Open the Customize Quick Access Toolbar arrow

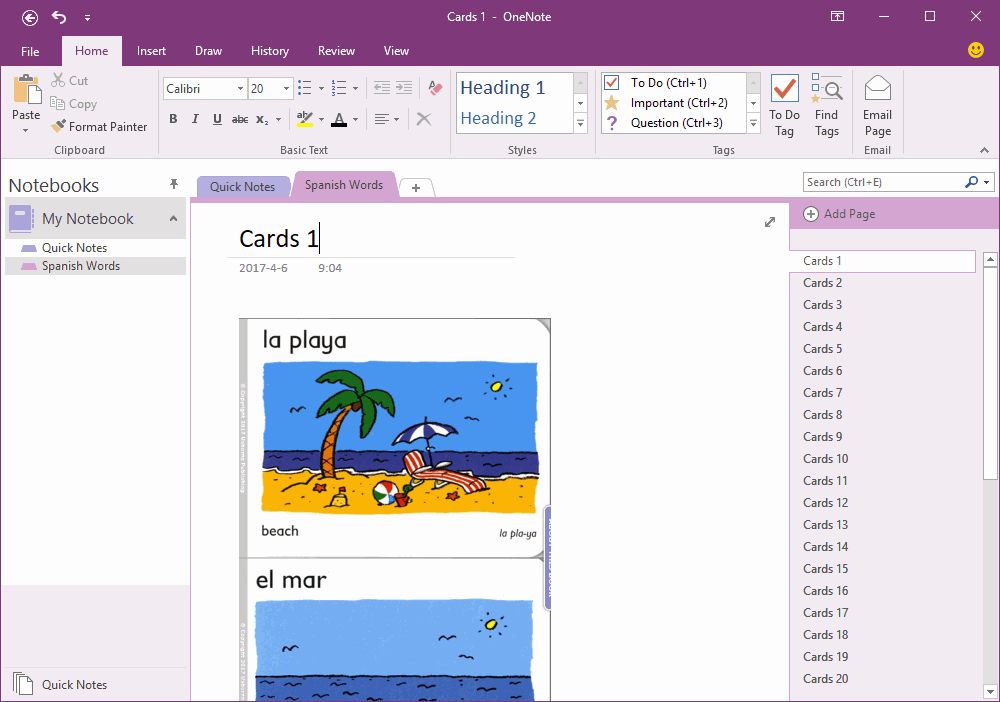[87, 18]
